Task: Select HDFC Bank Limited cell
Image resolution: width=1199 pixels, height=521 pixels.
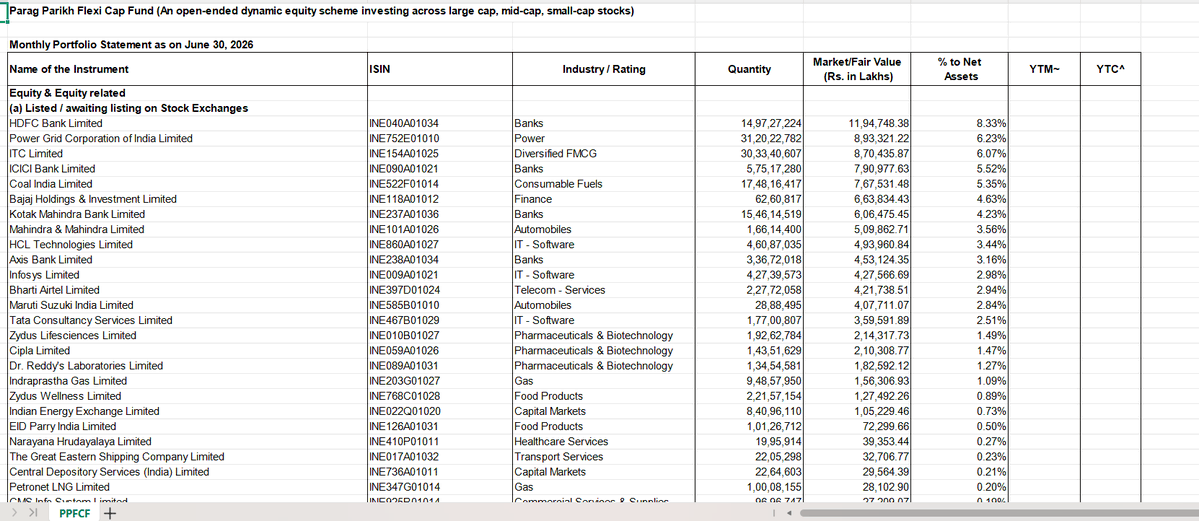Action: click(187, 123)
